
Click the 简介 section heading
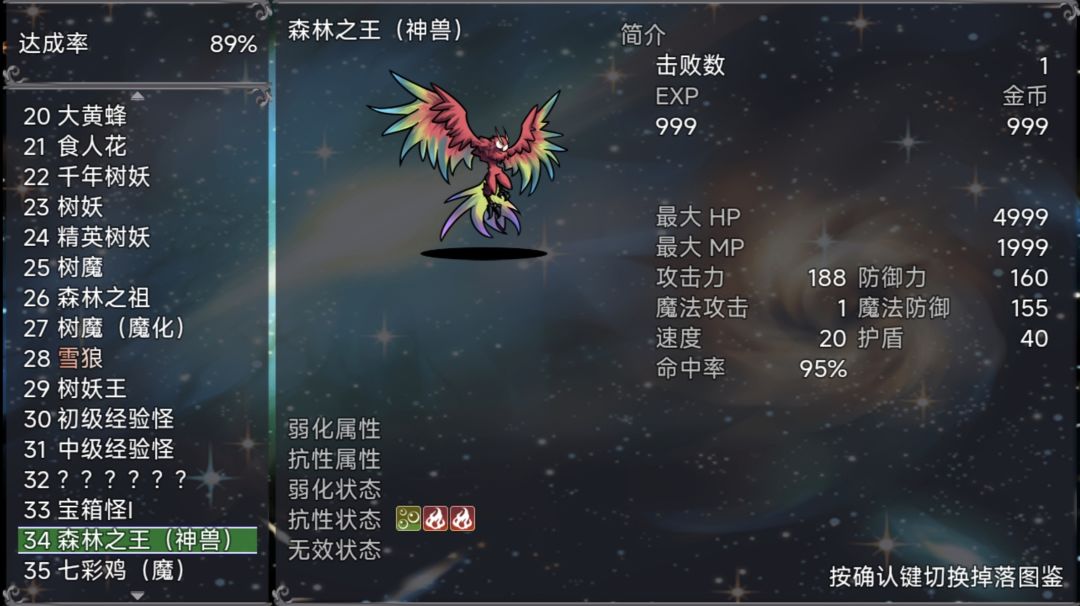tap(643, 34)
